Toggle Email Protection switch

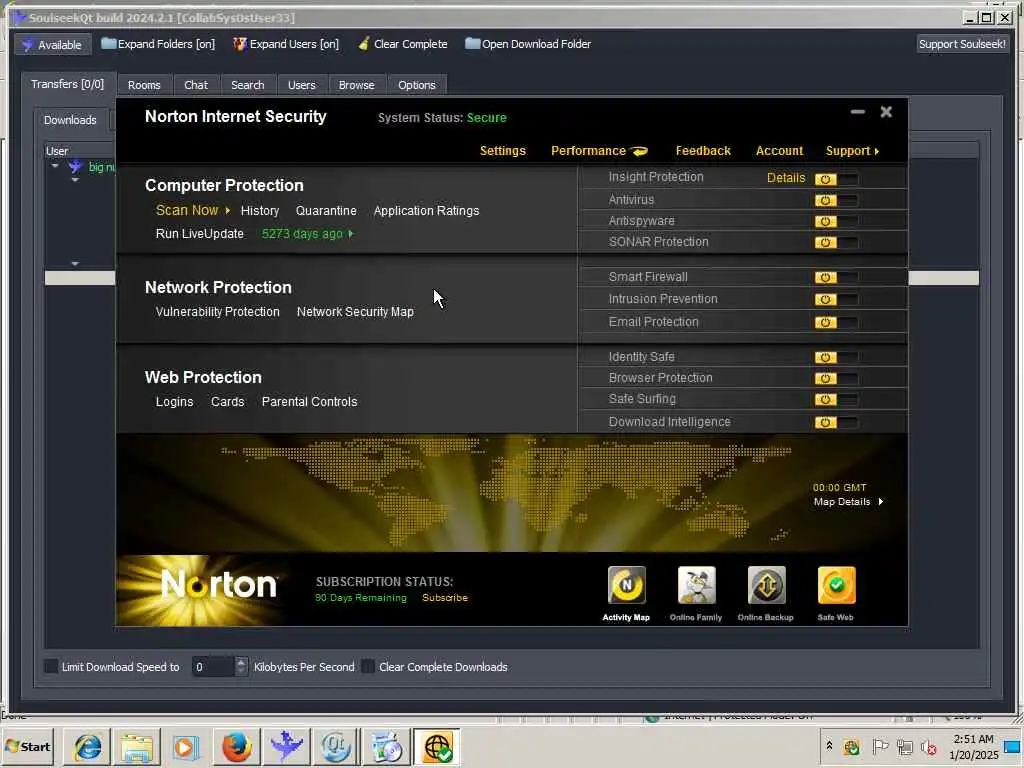coord(836,323)
